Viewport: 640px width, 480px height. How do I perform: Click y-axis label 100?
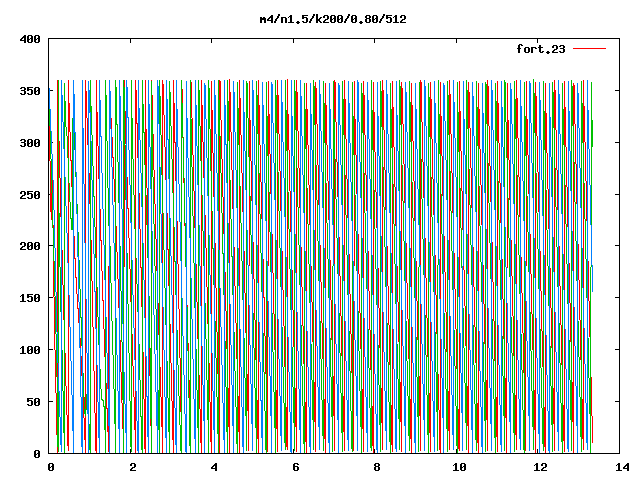click(x=30, y=350)
